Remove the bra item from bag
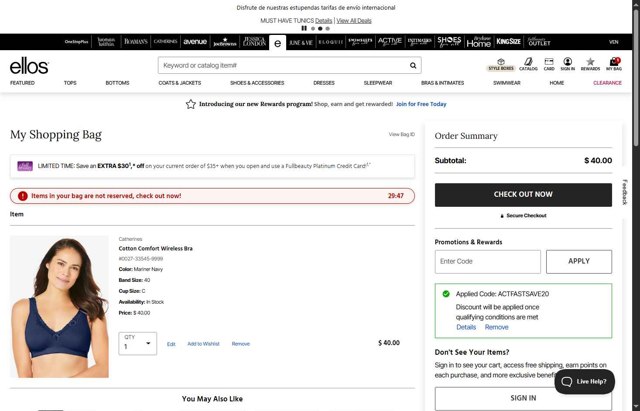 coord(240,344)
